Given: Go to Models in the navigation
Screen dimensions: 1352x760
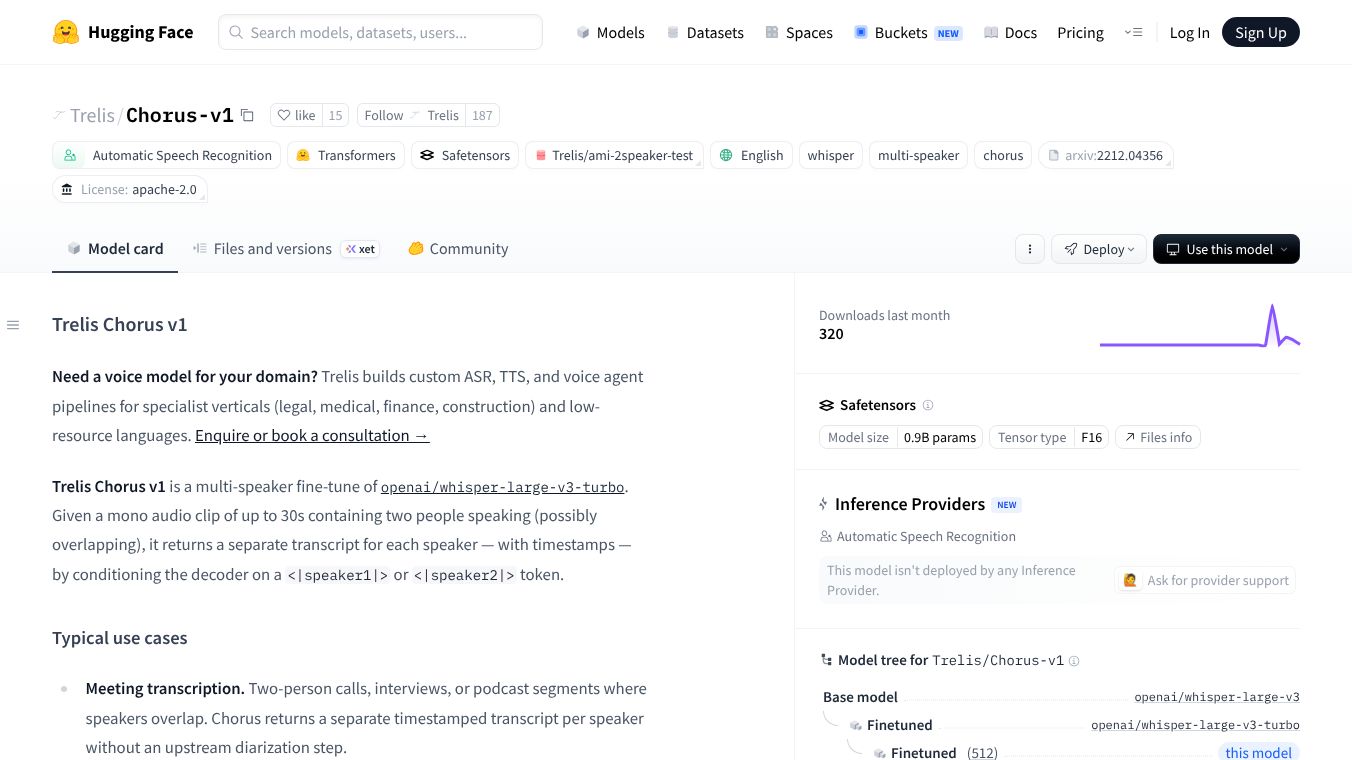Looking at the screenshot, I should 610,32.
